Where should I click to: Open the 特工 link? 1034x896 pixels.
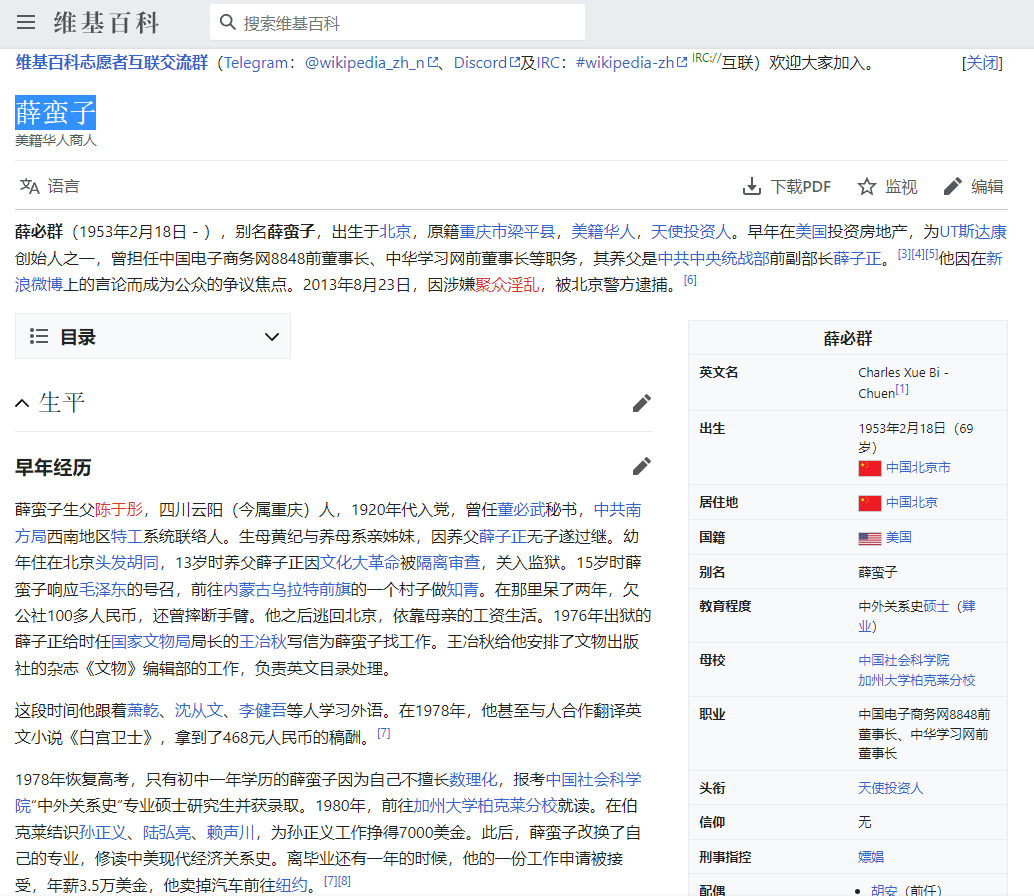tap(127, 536)
